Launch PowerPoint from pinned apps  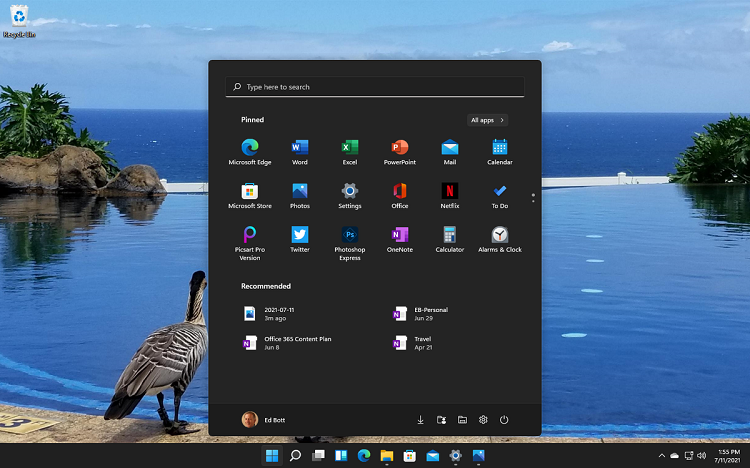[400, 148]
